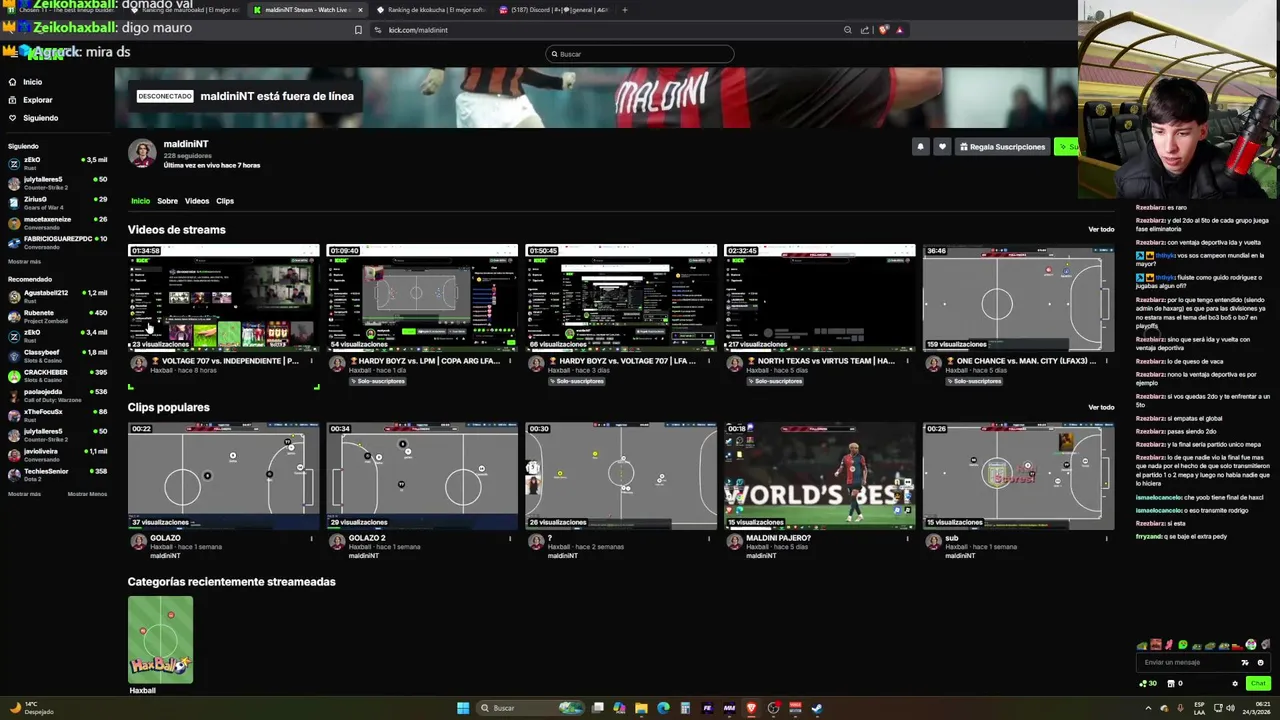Open Rubenete in Recomendado list
The width and height of the screenshot is (1280, 720).
(x=57, y=316)
